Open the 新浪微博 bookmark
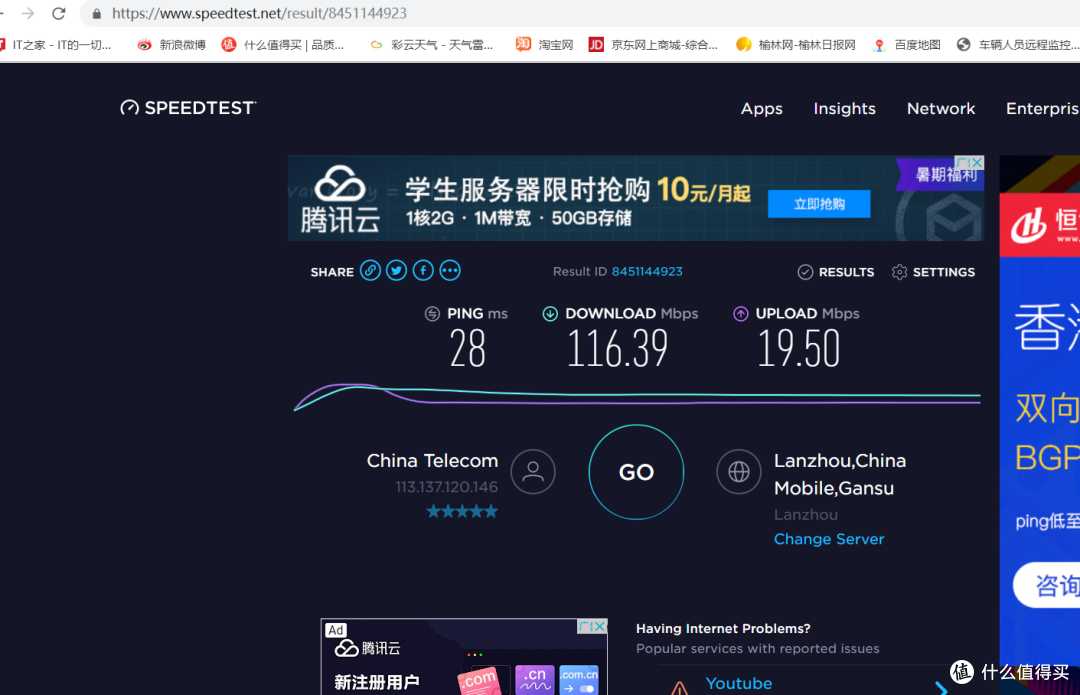Viewport: 1080px width, 695px height. [x=172, y=45]
